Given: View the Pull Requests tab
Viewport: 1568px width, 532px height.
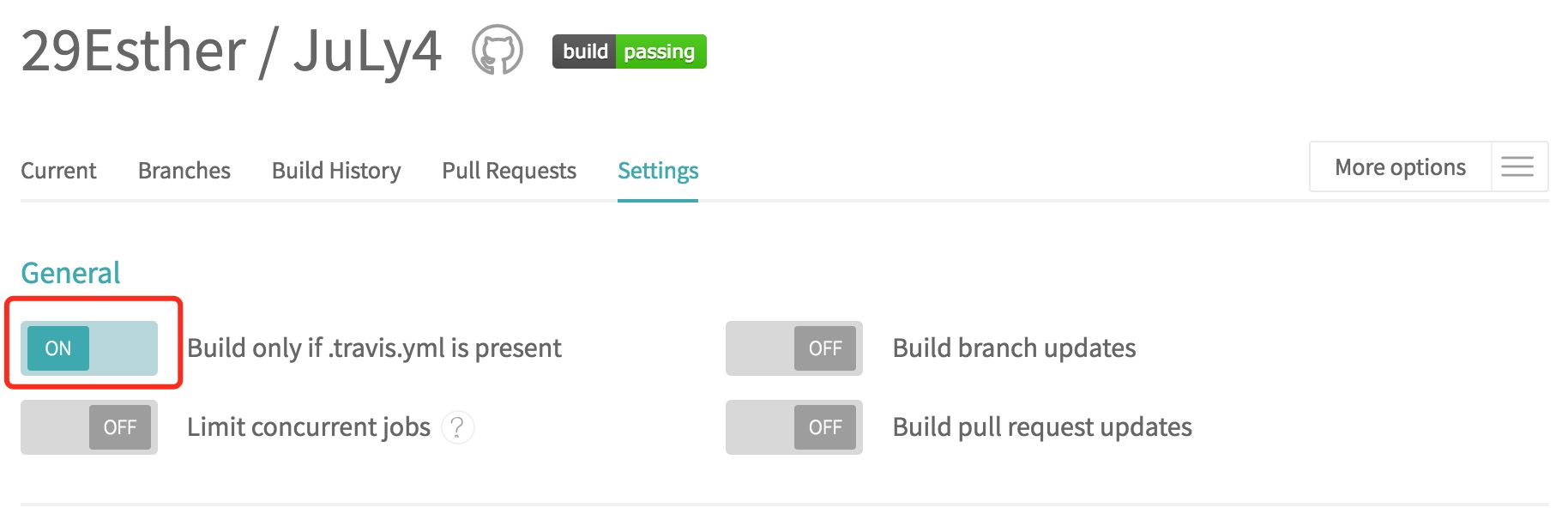Looking at the screenshot, I should [x=509, y=171].
